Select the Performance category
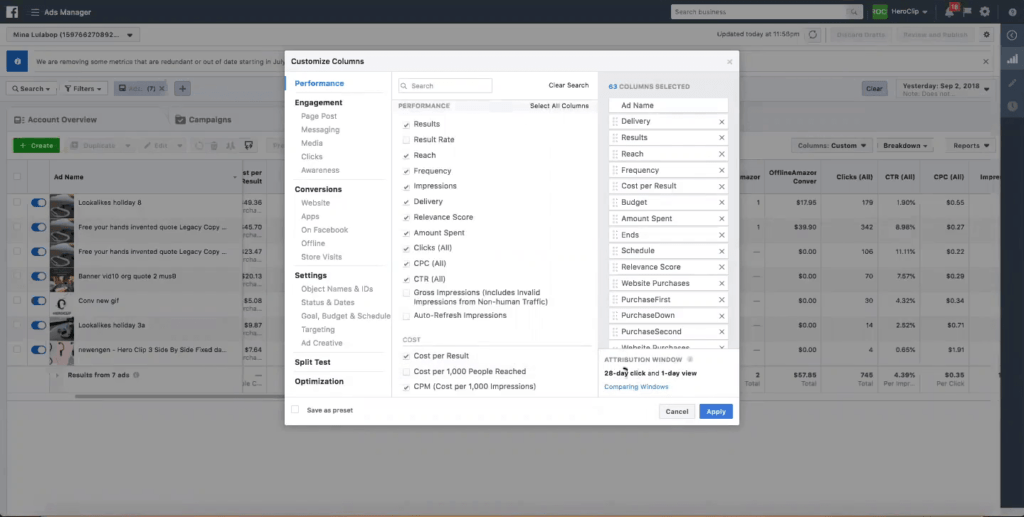This screenshot has height=517, width=1024. tap(319, 84)
